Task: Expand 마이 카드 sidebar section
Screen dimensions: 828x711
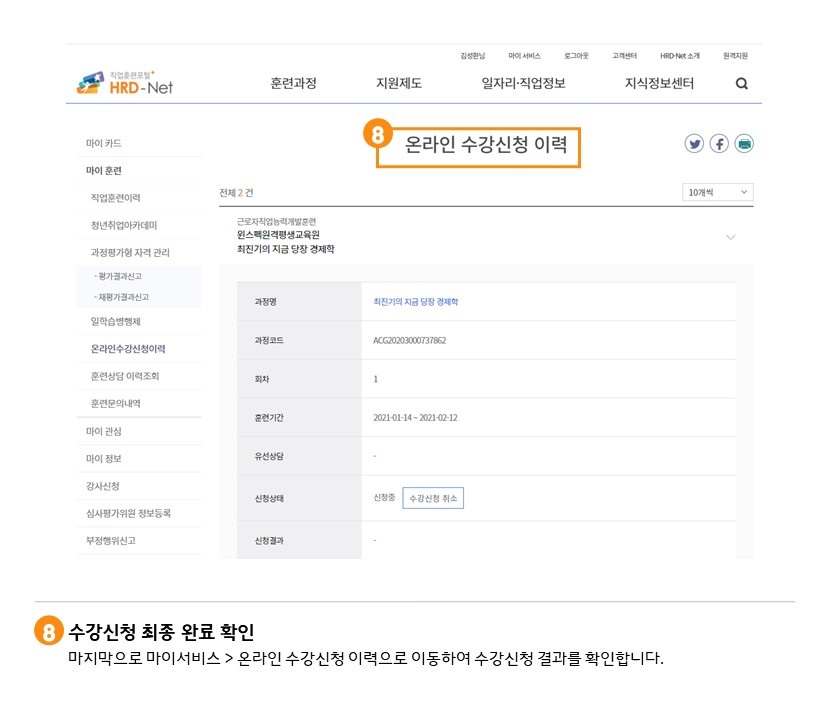Action: [104, 144]
